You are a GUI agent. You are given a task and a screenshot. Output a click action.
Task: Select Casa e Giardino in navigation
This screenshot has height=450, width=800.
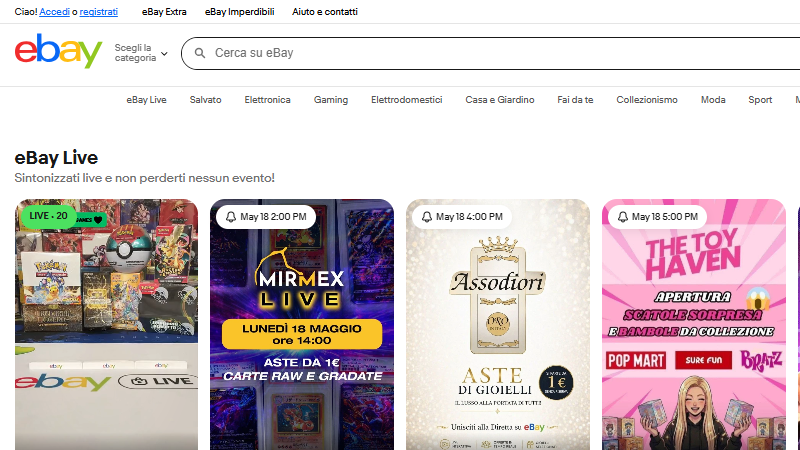[x=500, y=100]
